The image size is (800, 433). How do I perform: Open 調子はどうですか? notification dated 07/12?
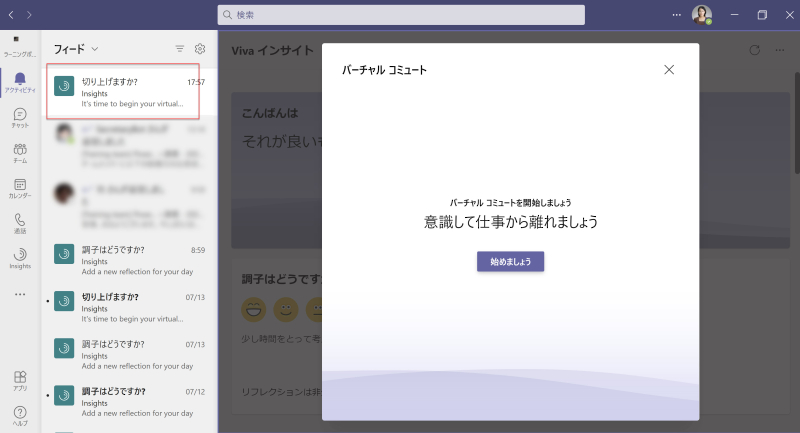click(x=130, y=402)
